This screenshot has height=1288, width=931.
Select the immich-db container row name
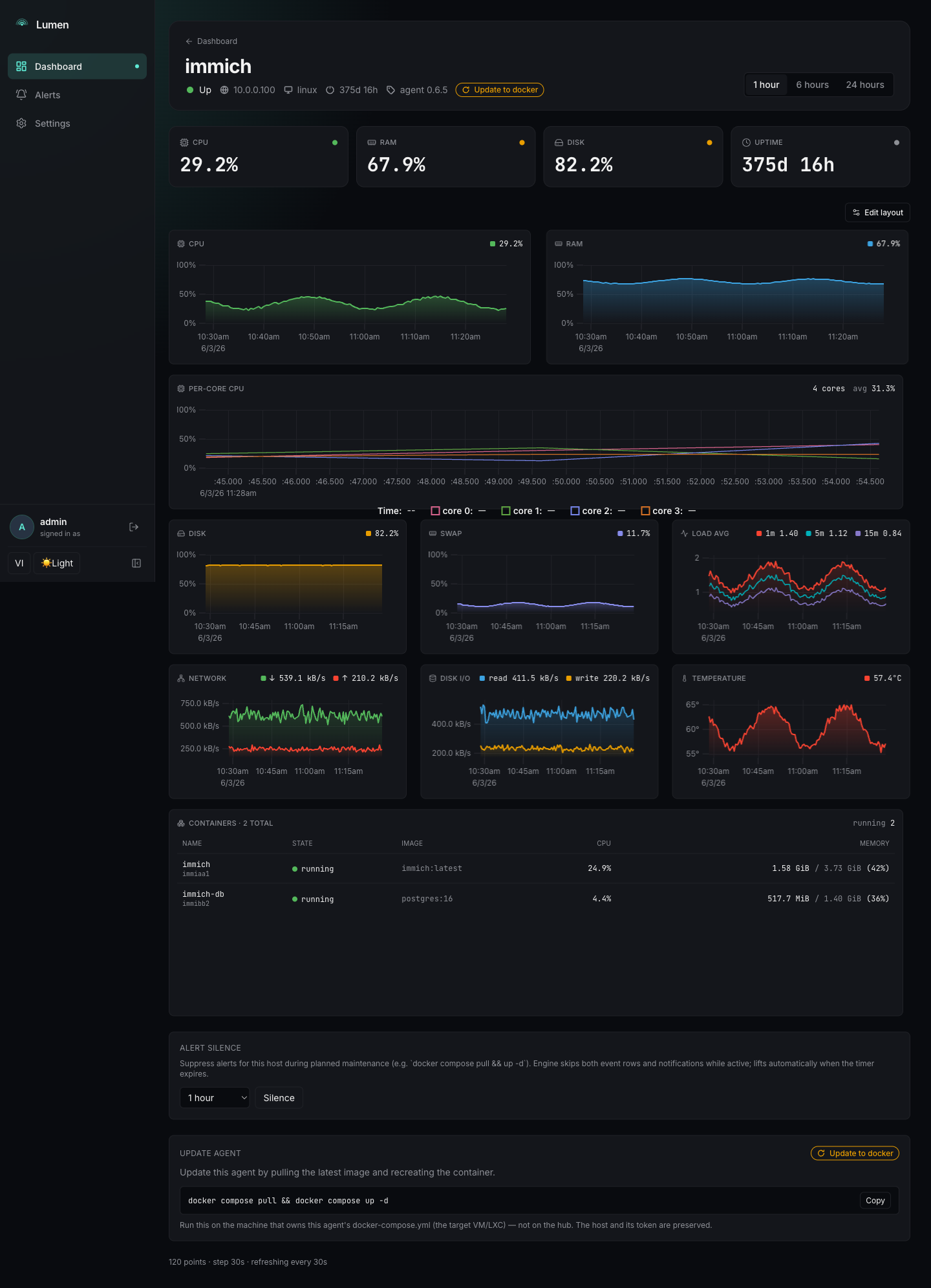(203, 894)
